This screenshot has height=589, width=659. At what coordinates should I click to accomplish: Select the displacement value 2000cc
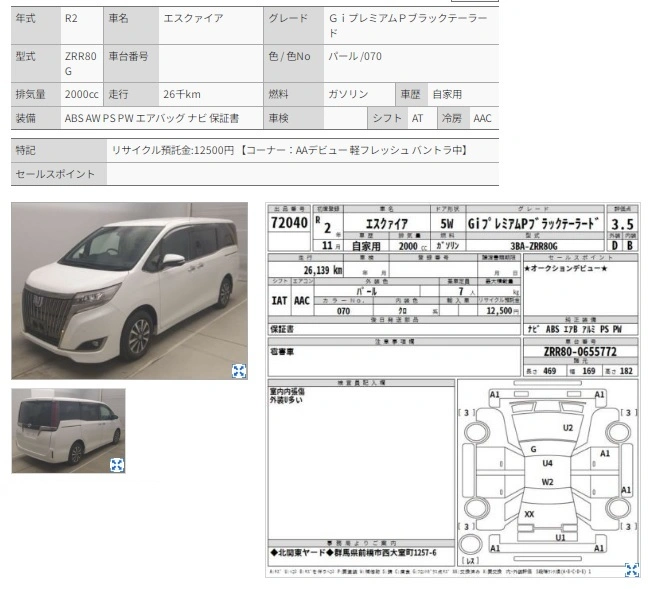tap(82, 94)
